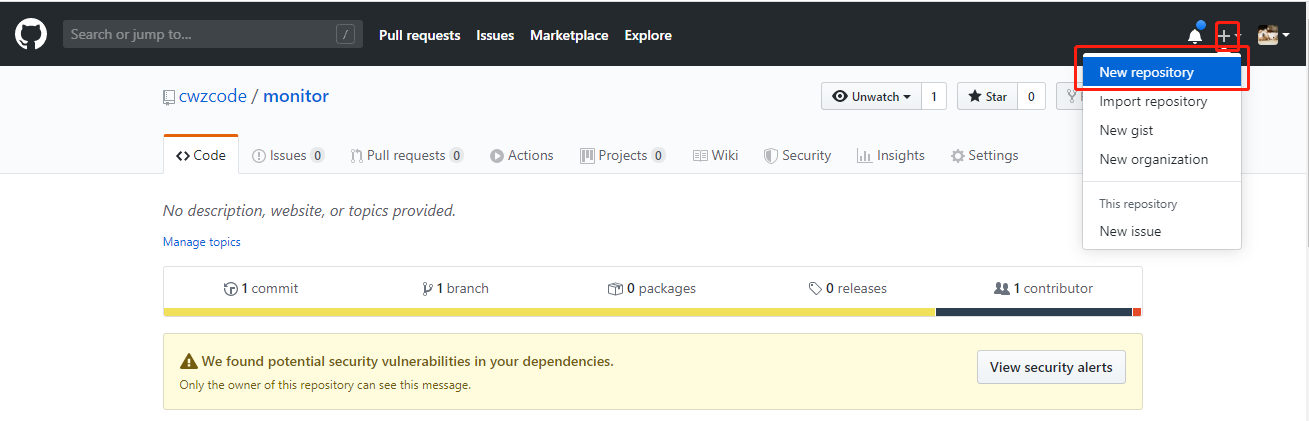Screen dimensions: 1309x421
Task: Click the star icon in Star button
Action: pyautogui.click(x=974, y=97)
